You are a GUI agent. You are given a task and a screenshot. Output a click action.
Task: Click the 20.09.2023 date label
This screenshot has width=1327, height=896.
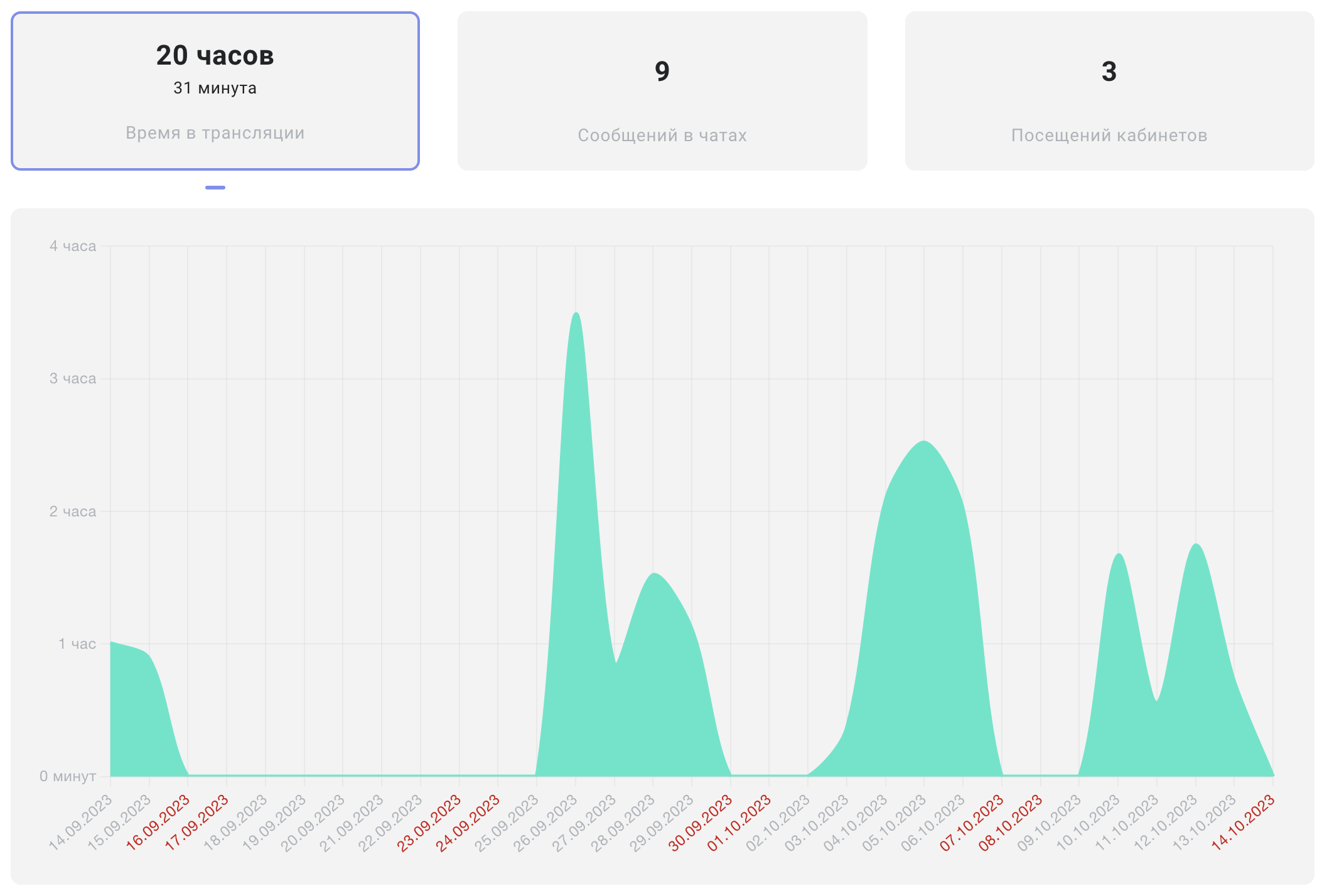click(313, 823)
